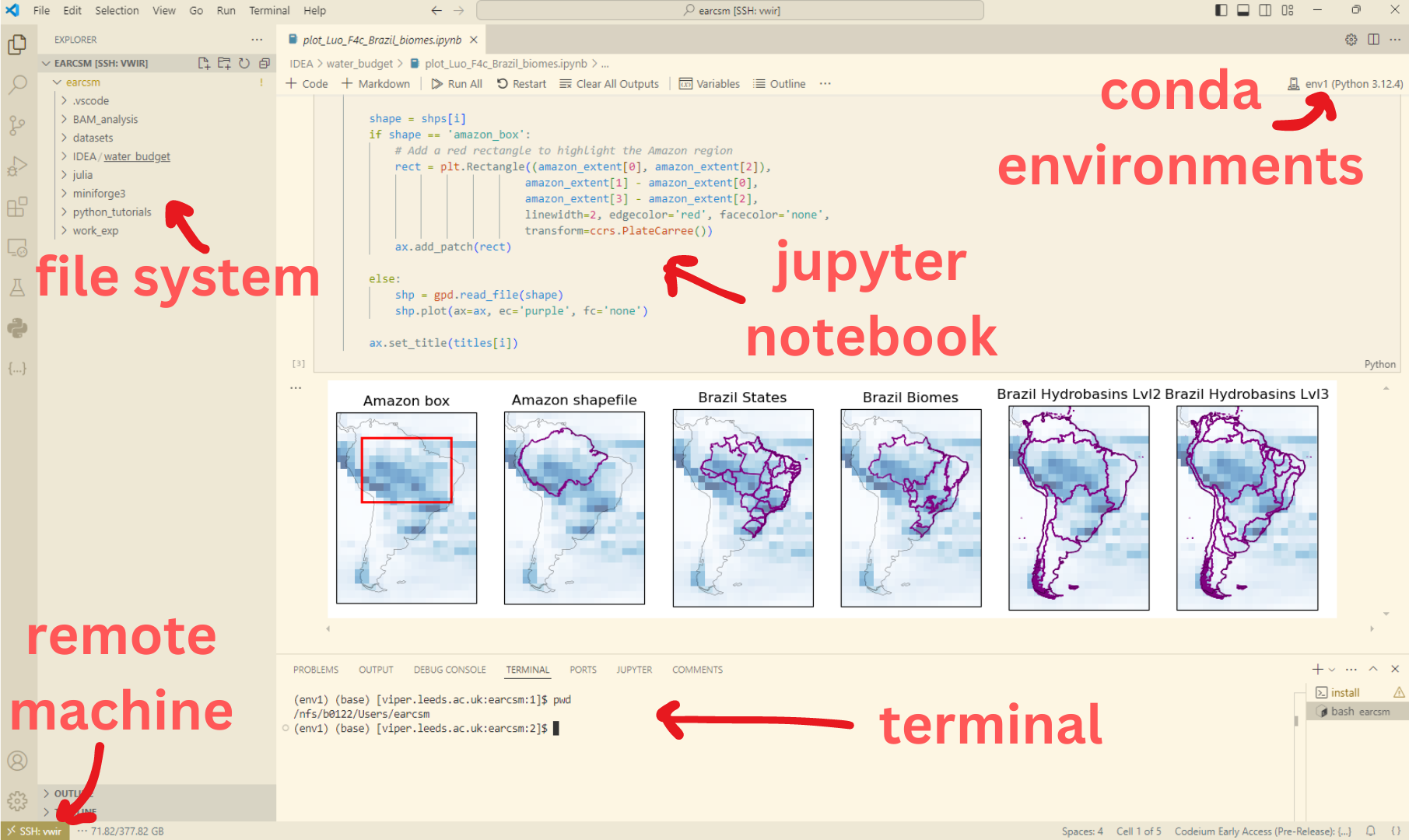Open the Testing flask icon in the sidebar

[x=17, y=288]
